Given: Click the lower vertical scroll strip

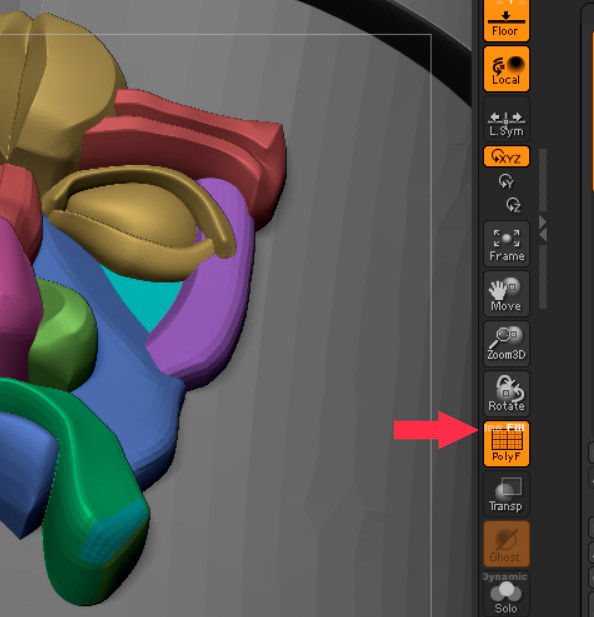Looking at the screenshot, I should click(543, 277).
